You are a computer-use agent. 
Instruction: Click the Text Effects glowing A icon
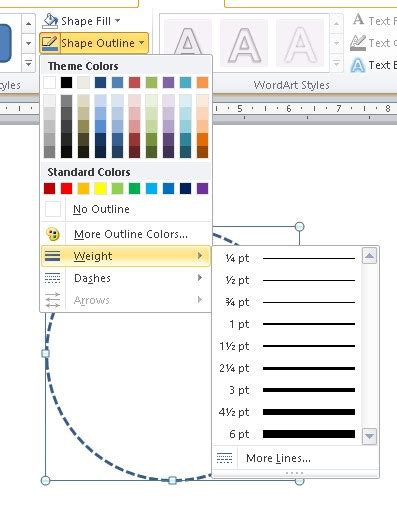point(358,65)
